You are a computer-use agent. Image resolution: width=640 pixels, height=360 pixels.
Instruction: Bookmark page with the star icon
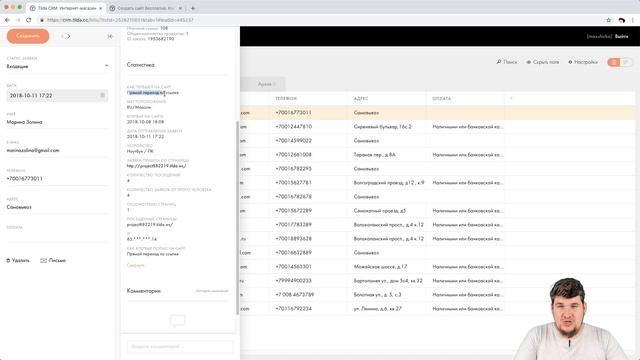click(609, 20)
